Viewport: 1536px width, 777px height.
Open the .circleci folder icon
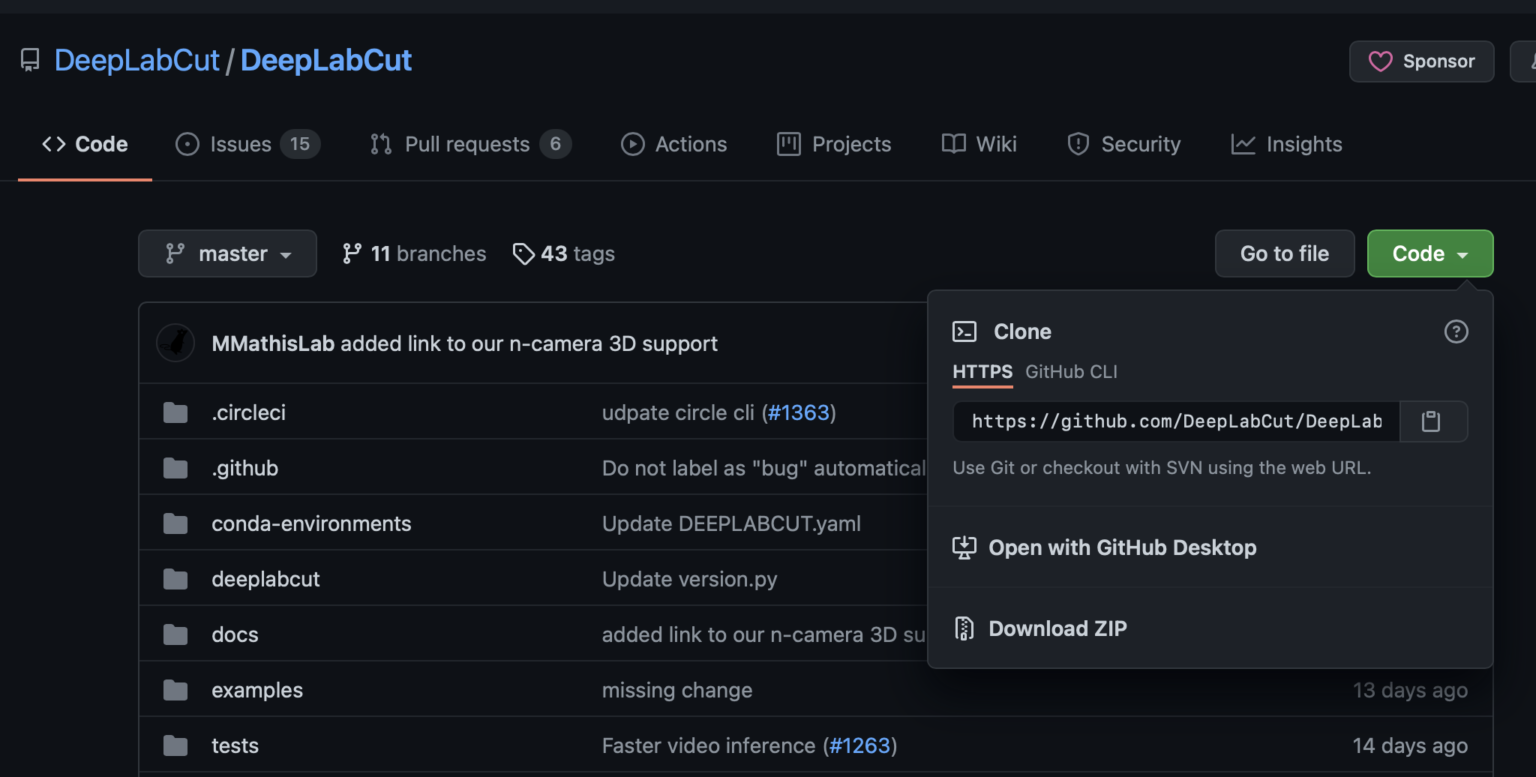click(175, 412)
